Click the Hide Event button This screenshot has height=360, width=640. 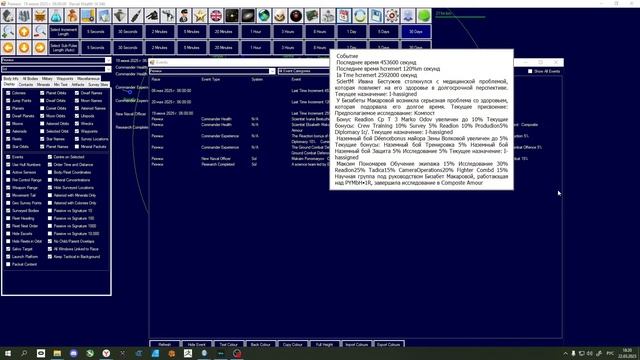tap(197, 344)
